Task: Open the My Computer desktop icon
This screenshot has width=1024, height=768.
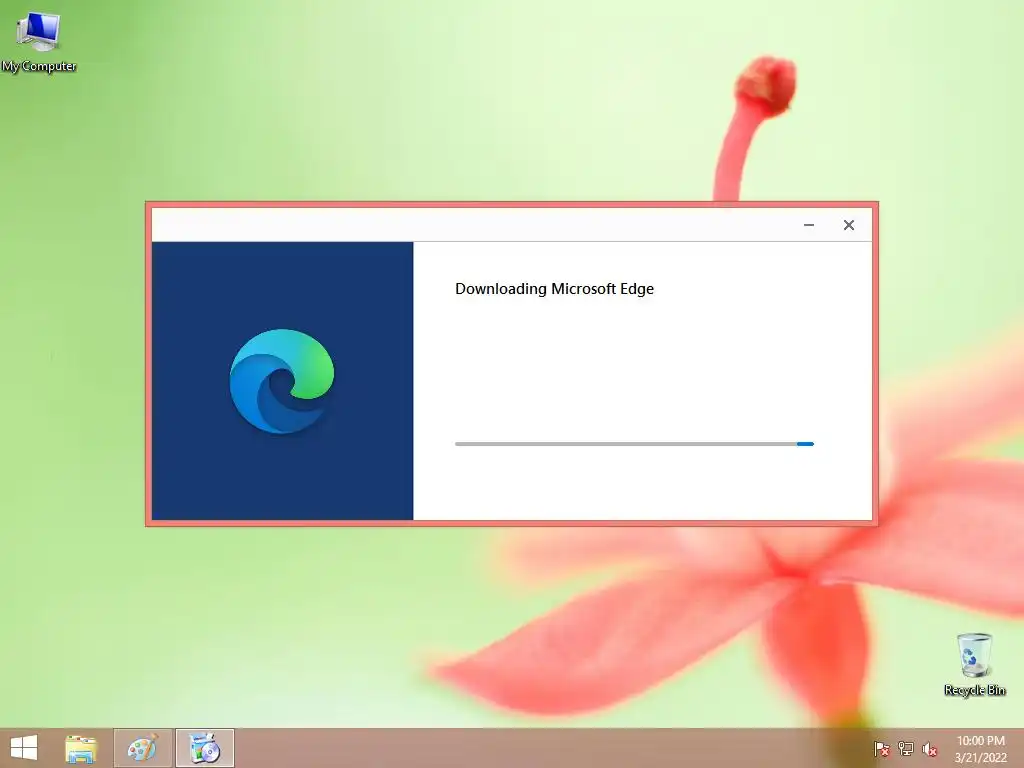Action: click(39, 41)
